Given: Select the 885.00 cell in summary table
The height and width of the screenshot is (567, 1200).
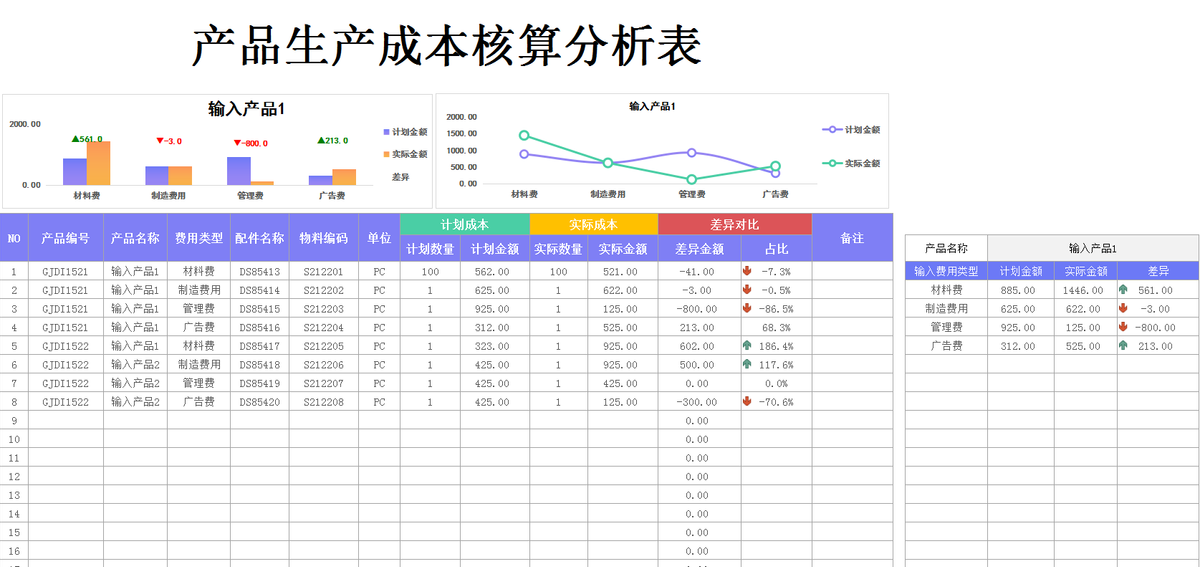Looking at the screenshot, I should [1019, 290].
